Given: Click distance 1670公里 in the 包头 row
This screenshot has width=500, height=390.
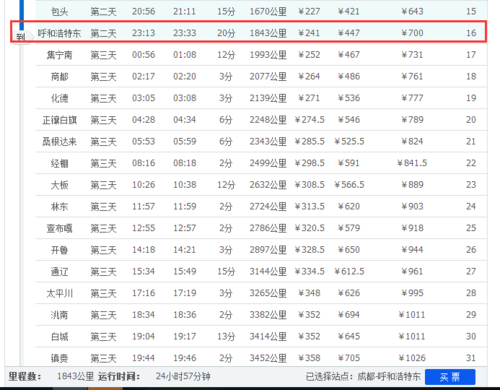Looking at the screenshot, I should pyautogui.click(x=268, y=12).
